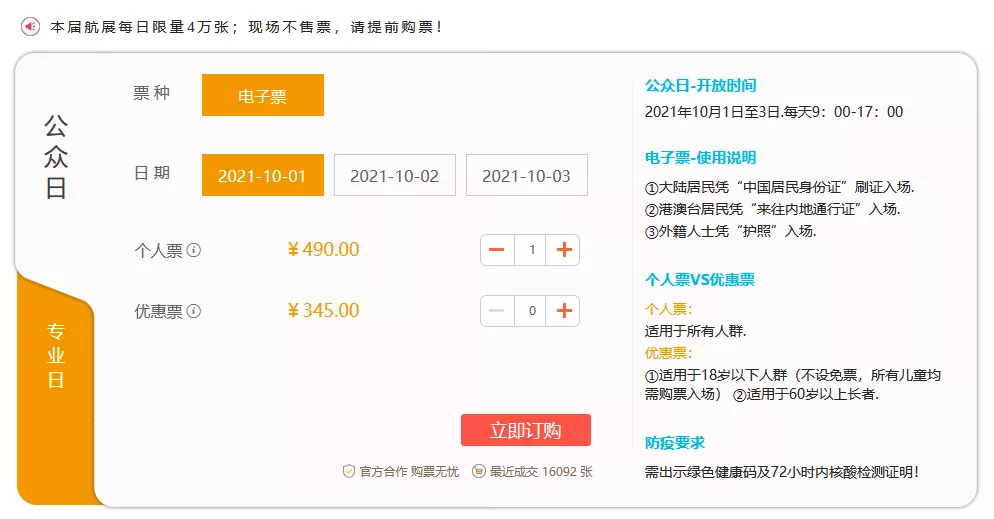994x519 pixels.
Task: Click 适用于所有人群 text
Action: point(695,331)
